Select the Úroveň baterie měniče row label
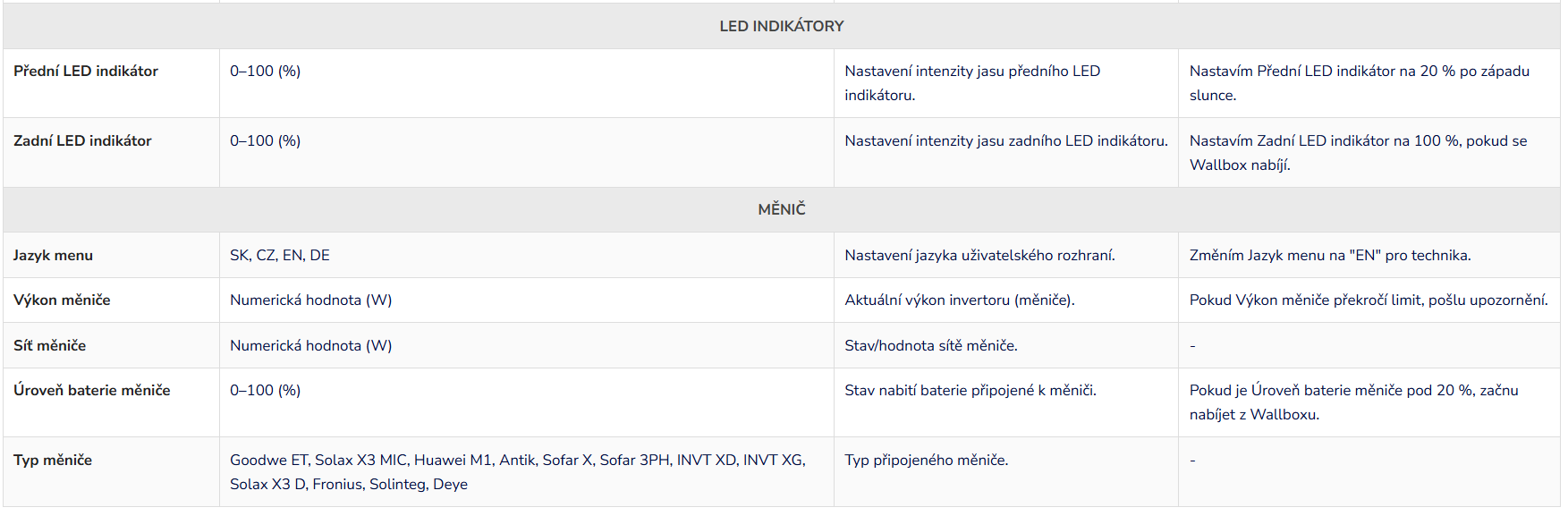This screenshot has width=1568, height=516. click(x=91, y=391)
